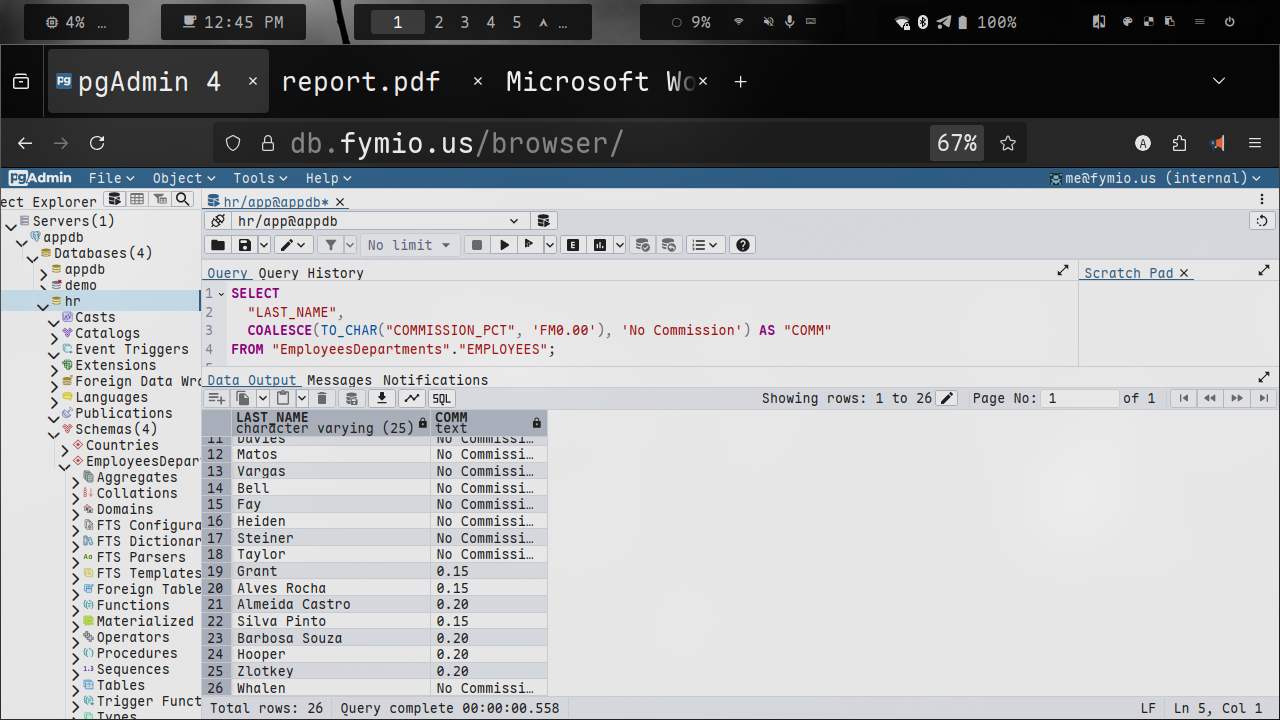Image resolution: width=1280 pixels, height=720 pixels.
Task: Toggle the database connection status button
Action: (x=217, y=221)
